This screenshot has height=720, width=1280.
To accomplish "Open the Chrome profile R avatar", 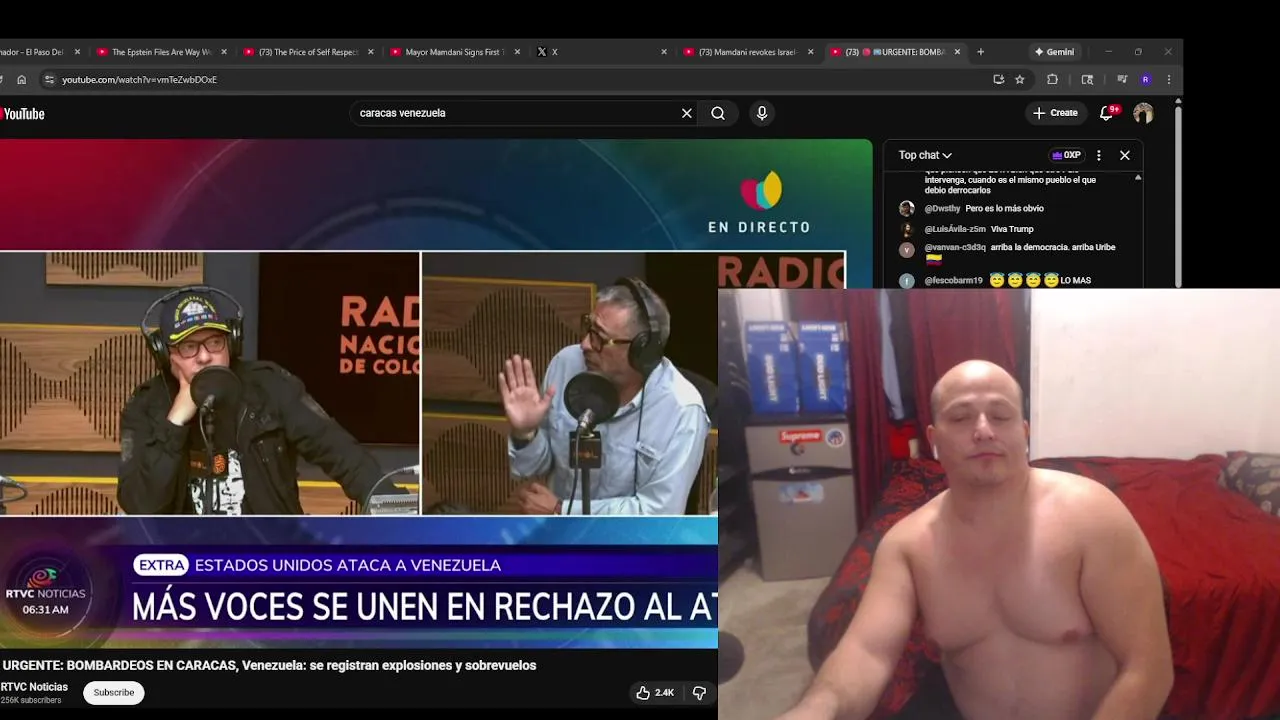I will (x=1145, y=80).
